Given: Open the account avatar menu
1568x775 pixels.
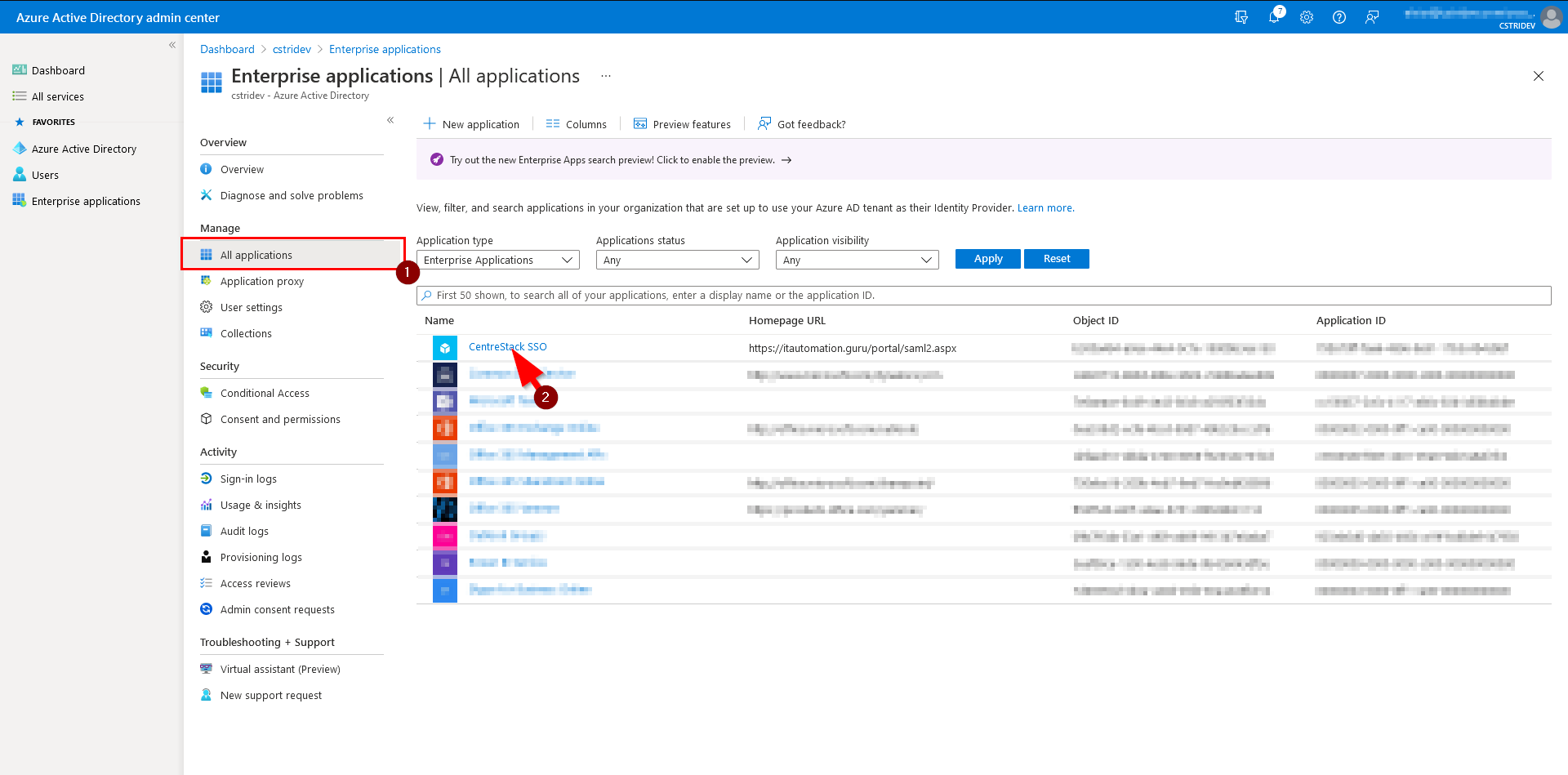Looking at the screenshot, I should point(1551,17).
